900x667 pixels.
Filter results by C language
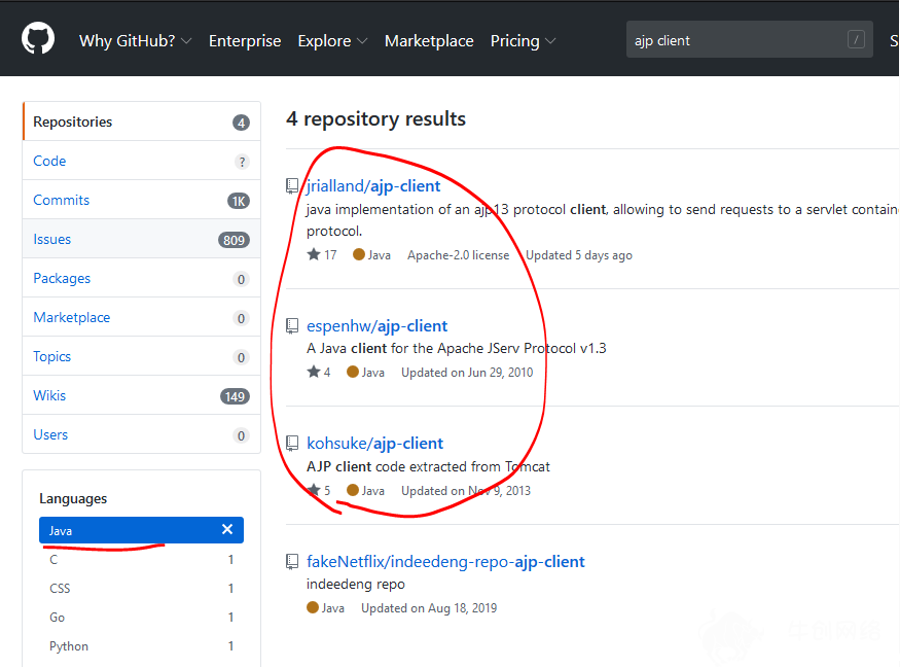(x=141, y=559)
